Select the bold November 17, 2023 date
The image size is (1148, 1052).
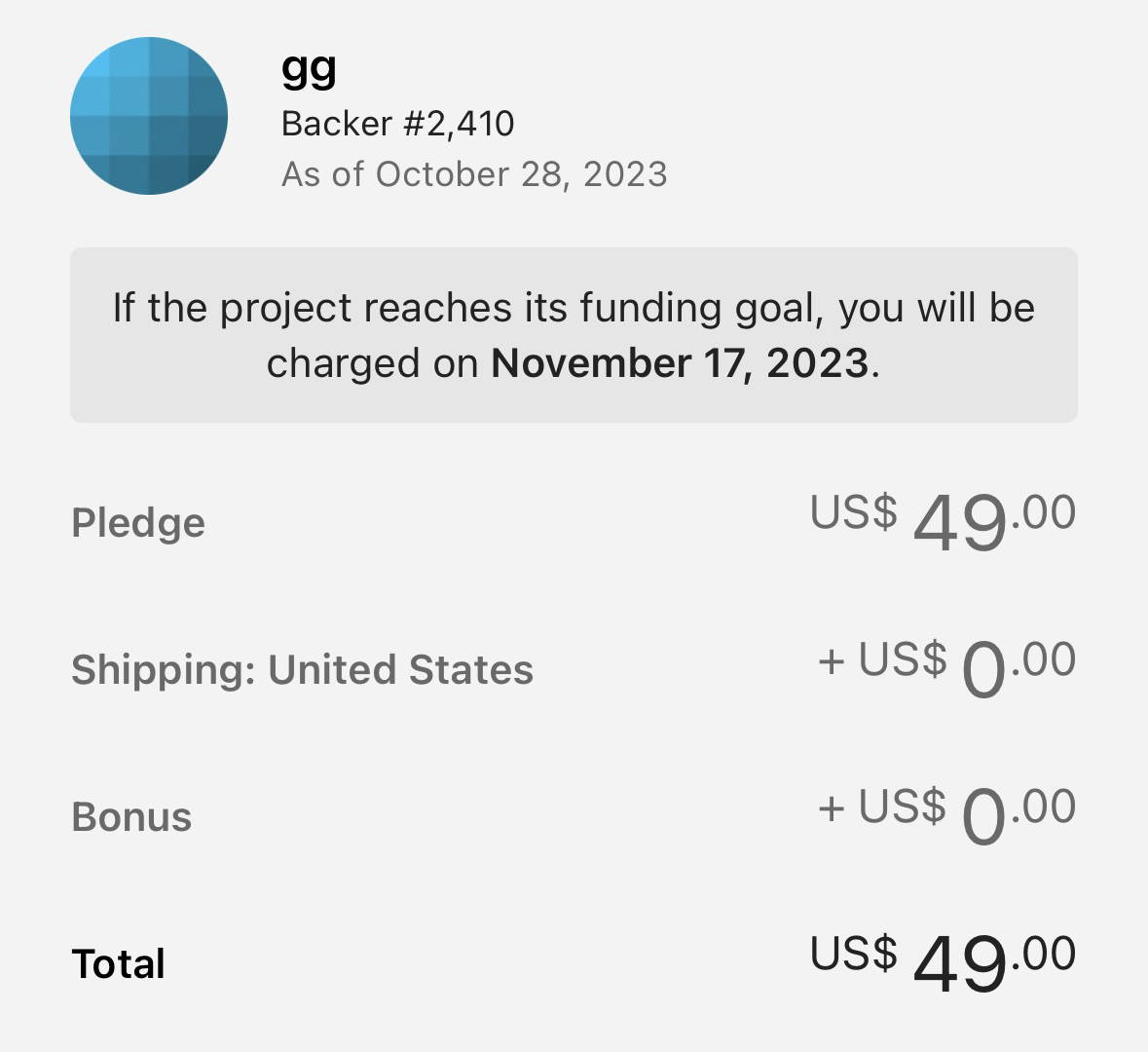click(x=679, y=363)
